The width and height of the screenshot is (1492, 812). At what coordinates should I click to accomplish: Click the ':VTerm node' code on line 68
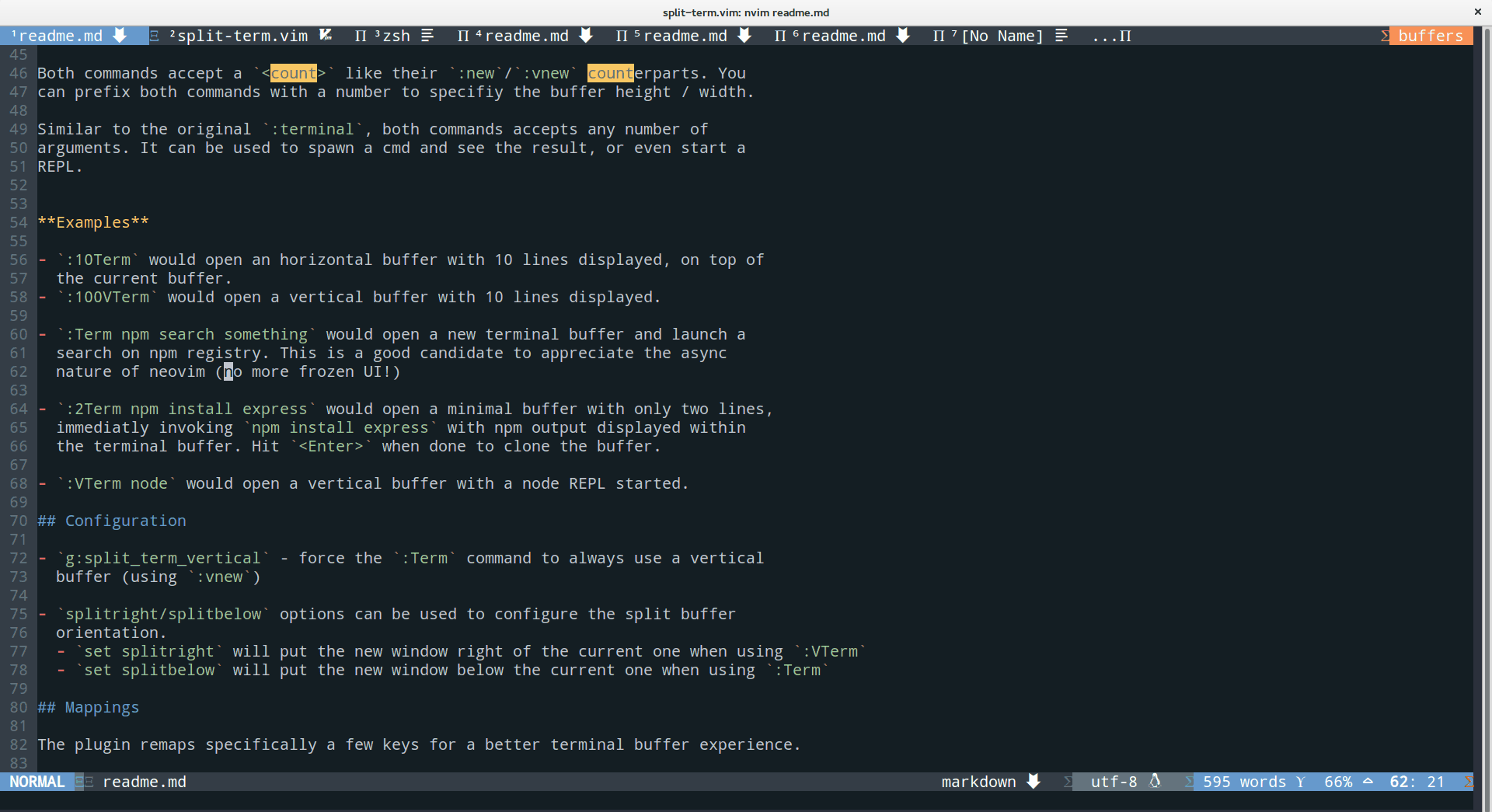[x=117, y=483]
